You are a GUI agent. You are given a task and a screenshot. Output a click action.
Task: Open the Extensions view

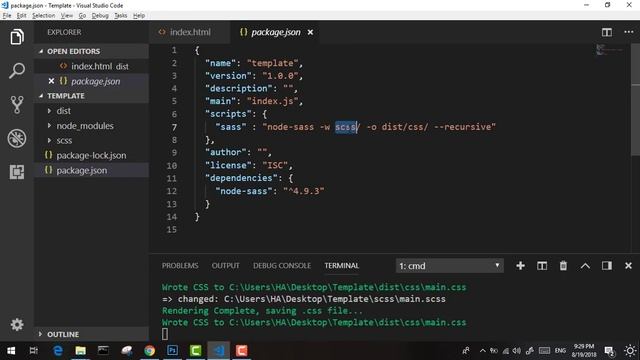point(17,172)
